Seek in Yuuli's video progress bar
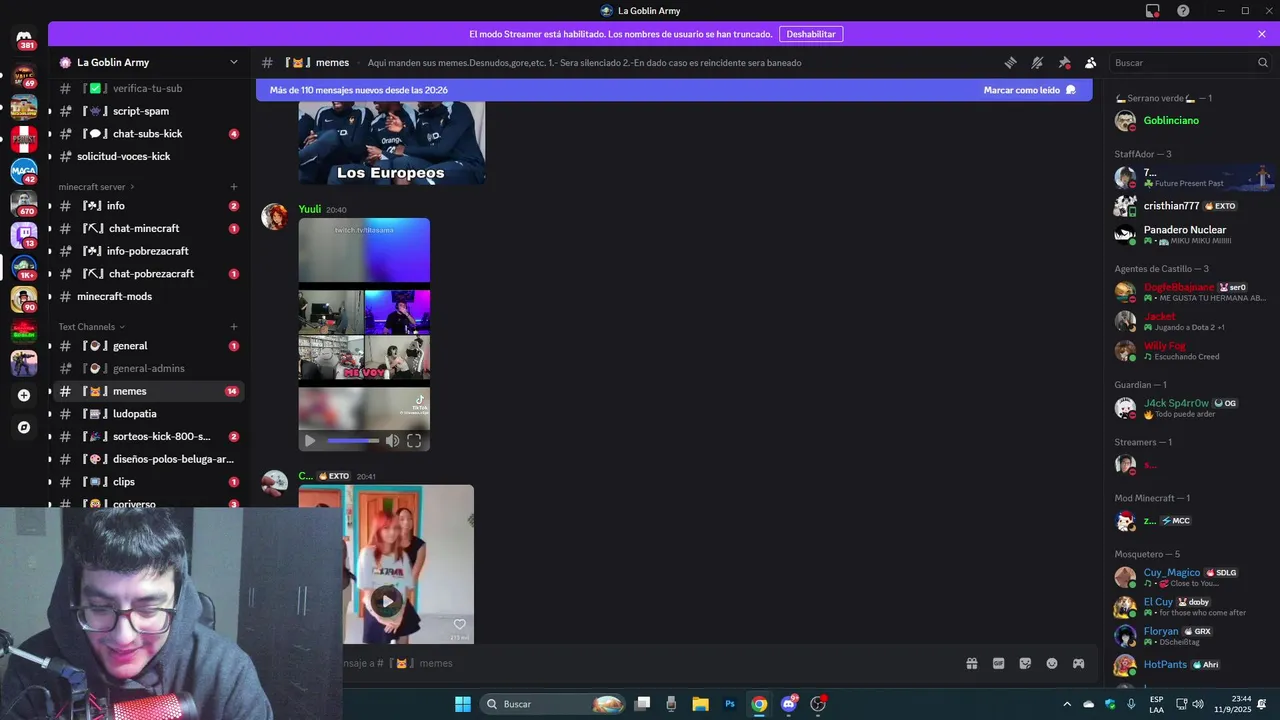Screen dimensions: 1280x720 point(353,441)
